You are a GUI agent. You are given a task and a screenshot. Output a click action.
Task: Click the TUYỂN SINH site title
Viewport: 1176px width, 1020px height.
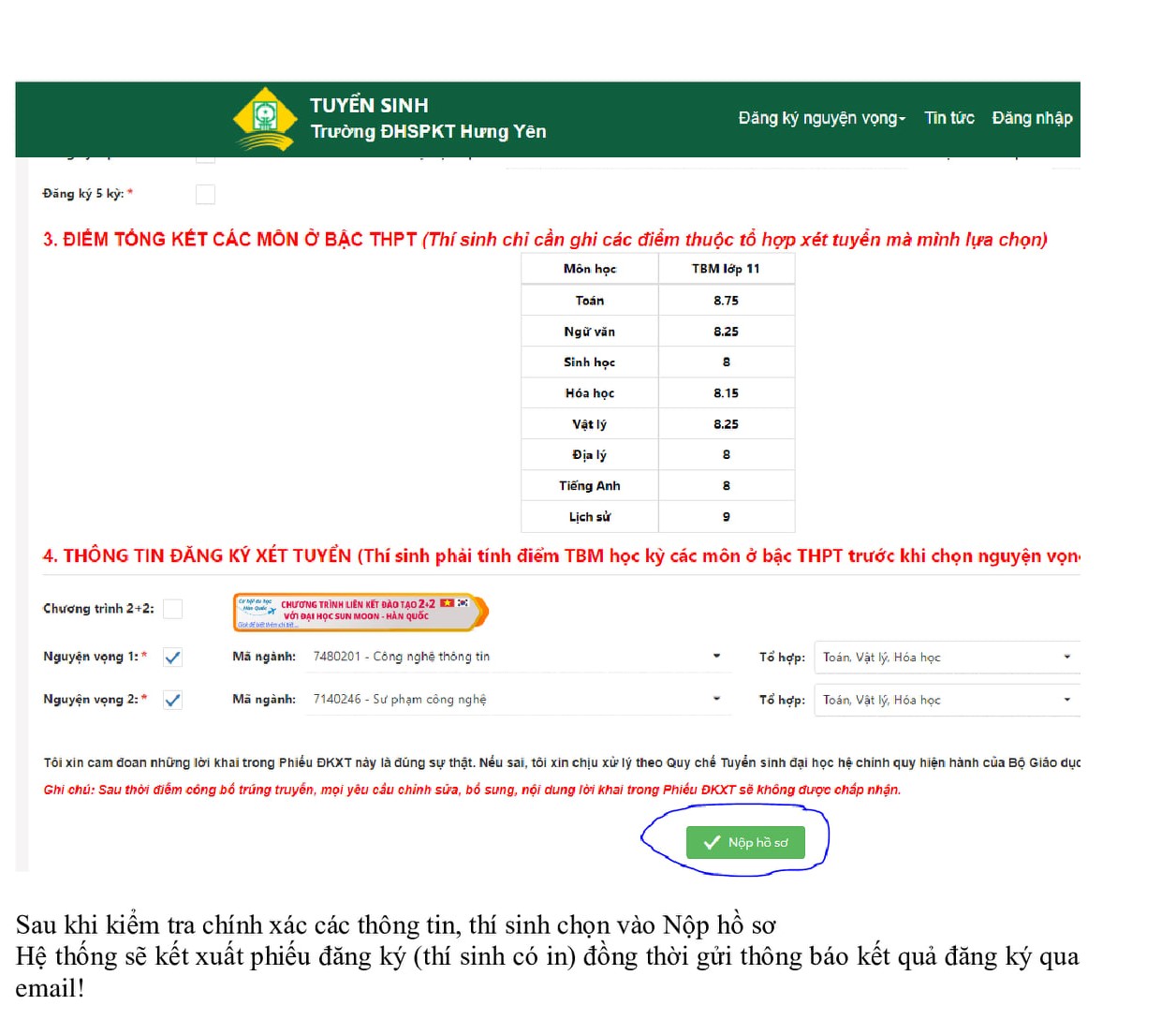pos(369,106)
